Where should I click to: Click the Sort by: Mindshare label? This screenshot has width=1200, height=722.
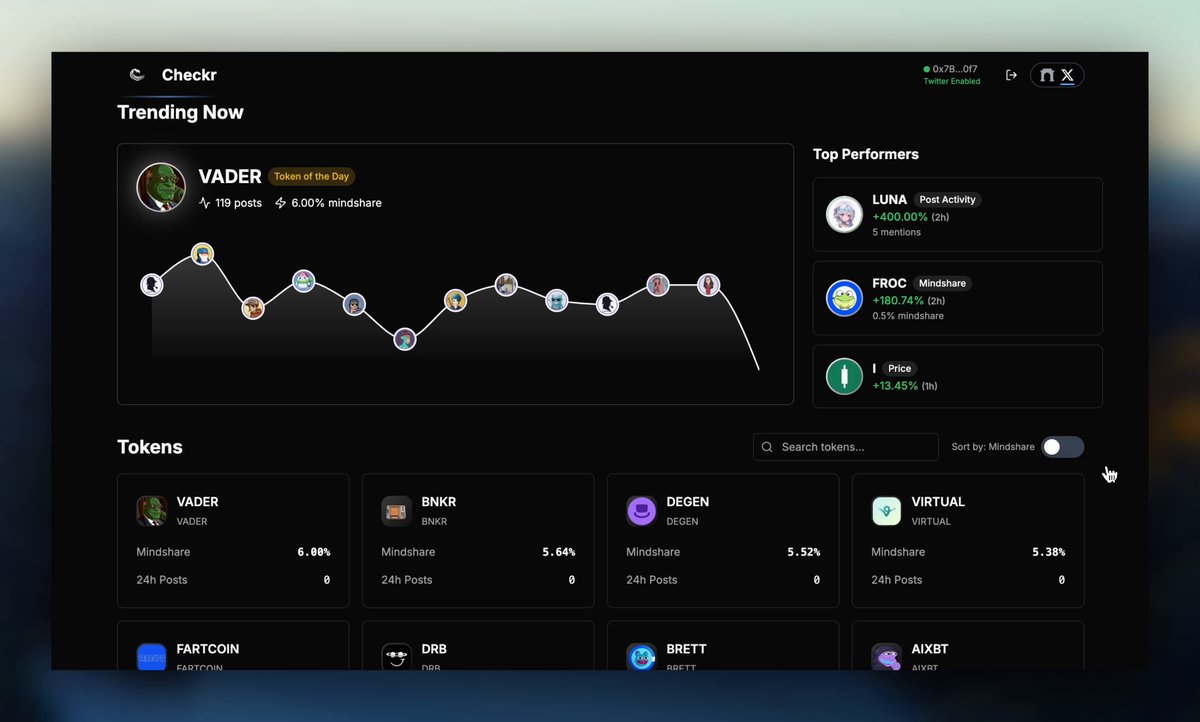click(x=993, y=447)
